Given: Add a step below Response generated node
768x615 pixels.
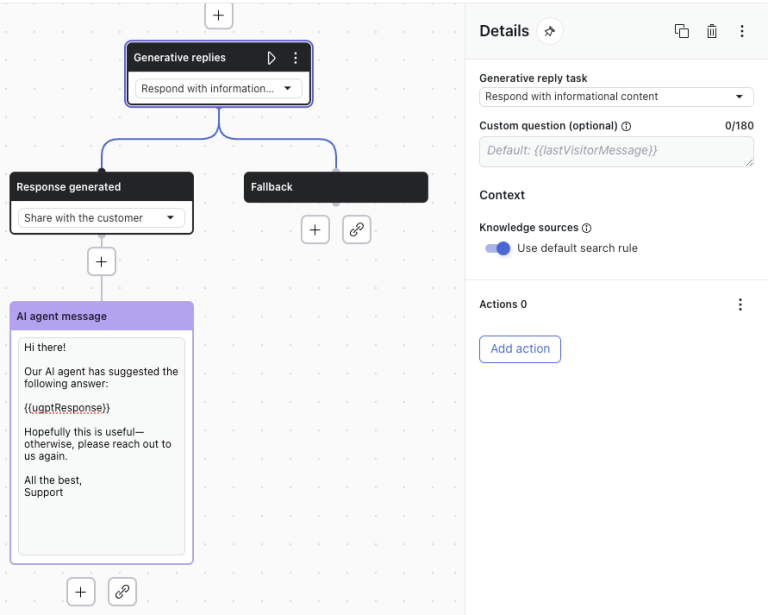Looking at the screenshot, I should click(101, 262).
